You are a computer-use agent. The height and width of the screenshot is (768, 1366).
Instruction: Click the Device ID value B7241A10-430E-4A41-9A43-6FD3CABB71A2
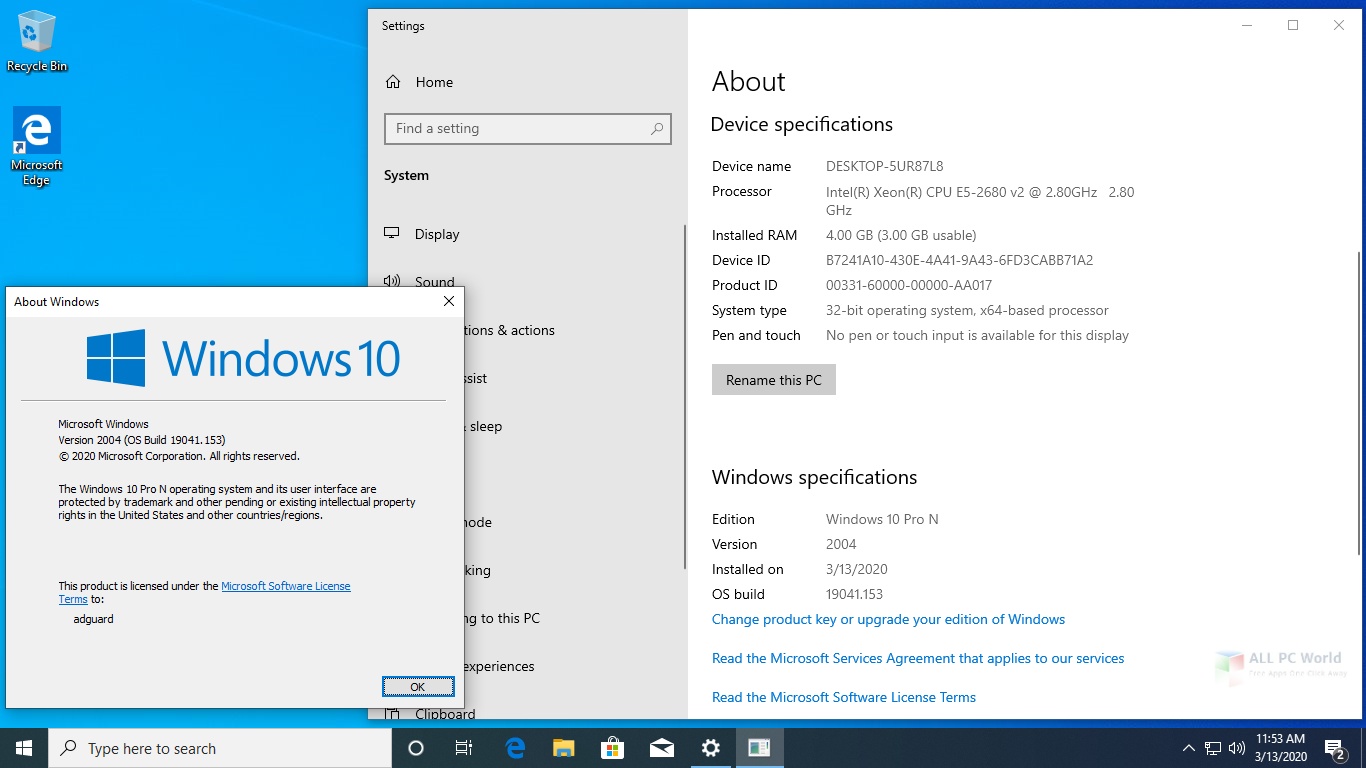959,260
